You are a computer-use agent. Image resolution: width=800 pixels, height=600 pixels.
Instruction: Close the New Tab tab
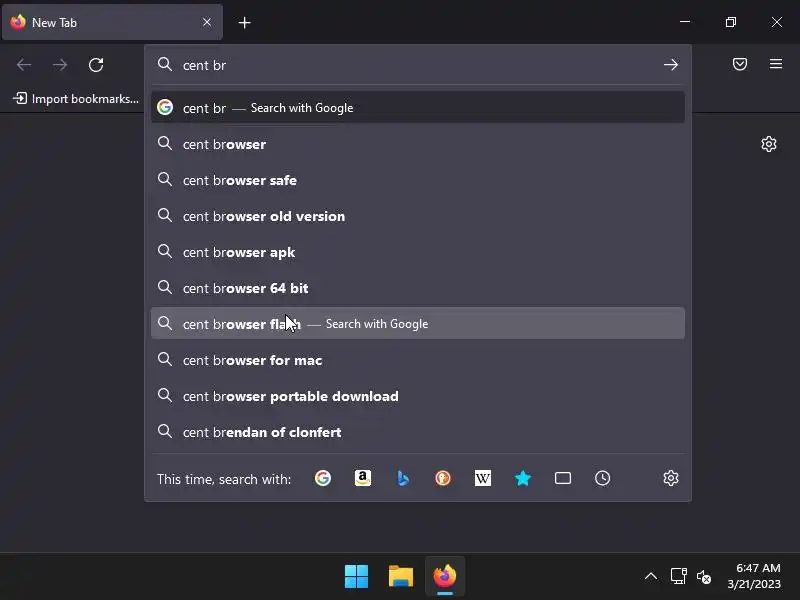pyautogui.click(x=207, y=22)
